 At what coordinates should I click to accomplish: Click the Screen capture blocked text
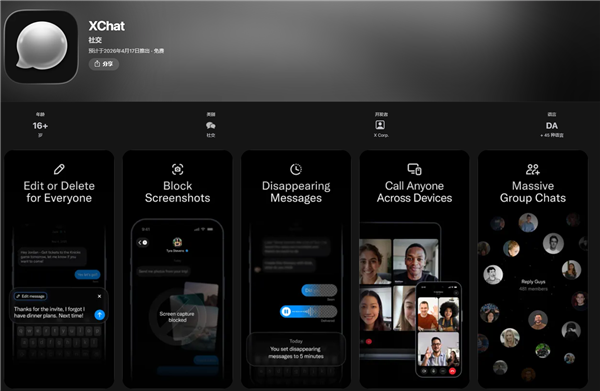[177, 317]
